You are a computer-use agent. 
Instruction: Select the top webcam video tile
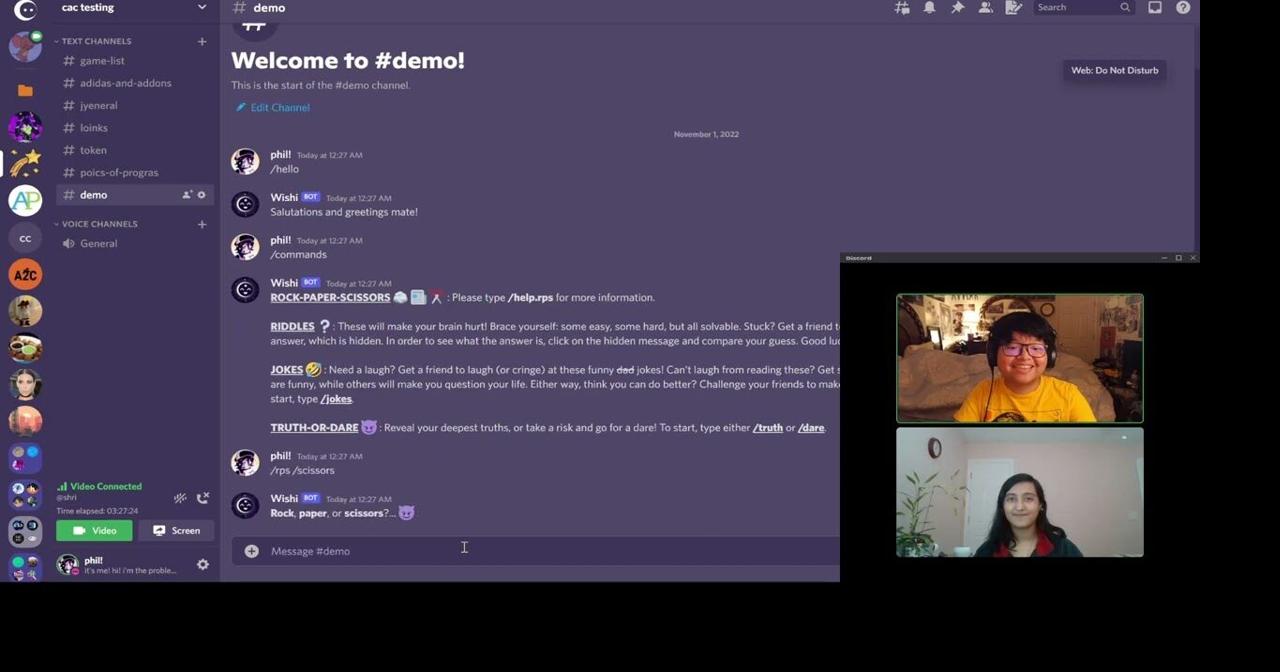[1019, 358]
